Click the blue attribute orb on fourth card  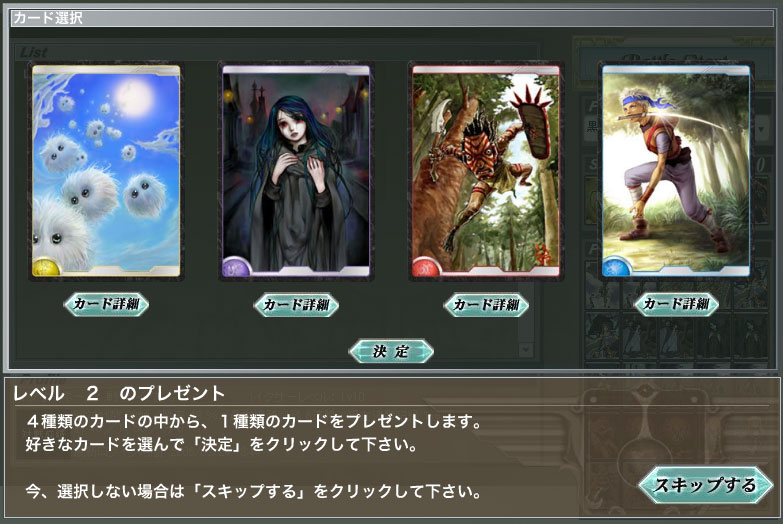coord(616,266)
